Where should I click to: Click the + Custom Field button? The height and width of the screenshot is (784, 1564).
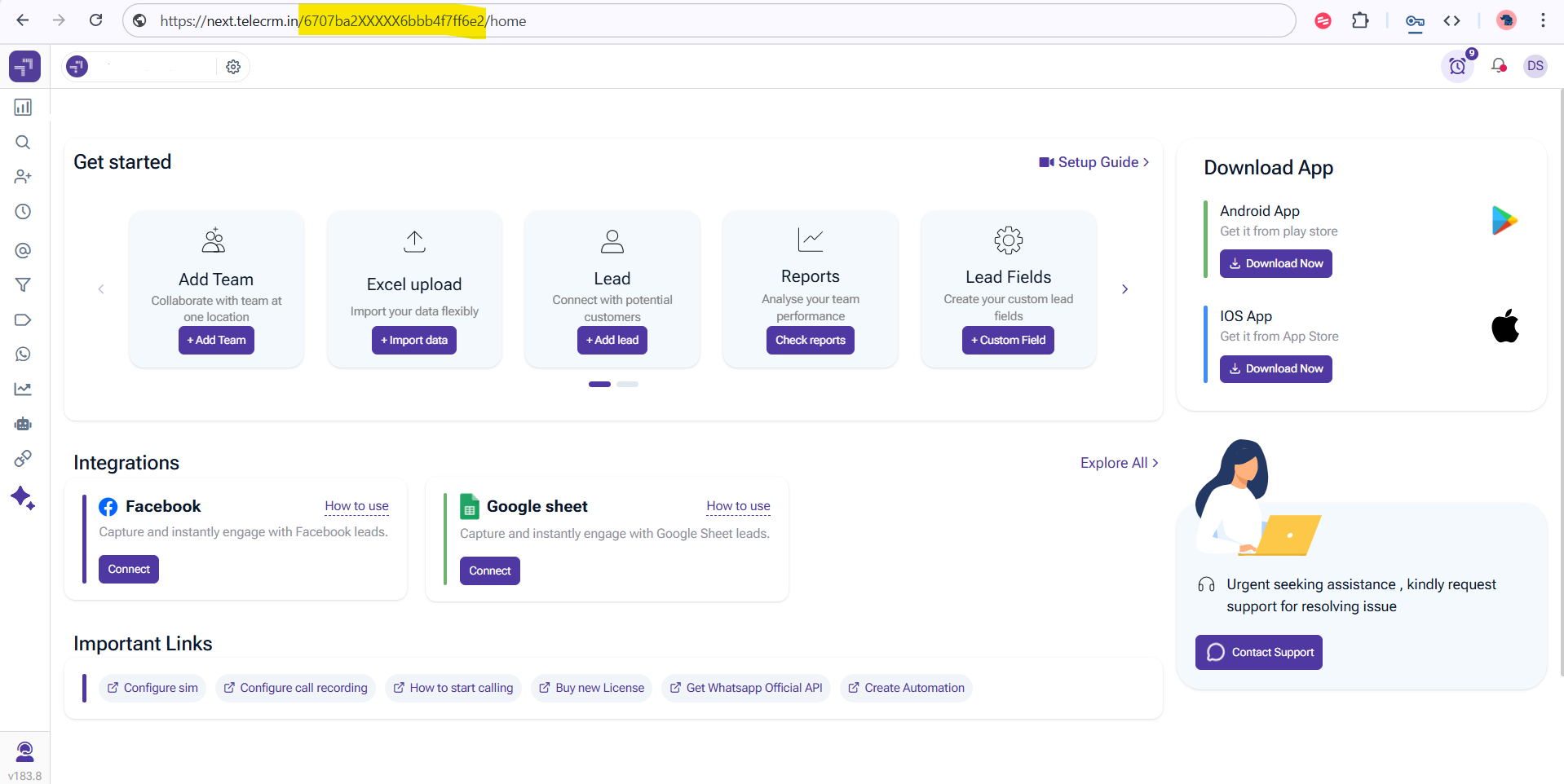1008,341
